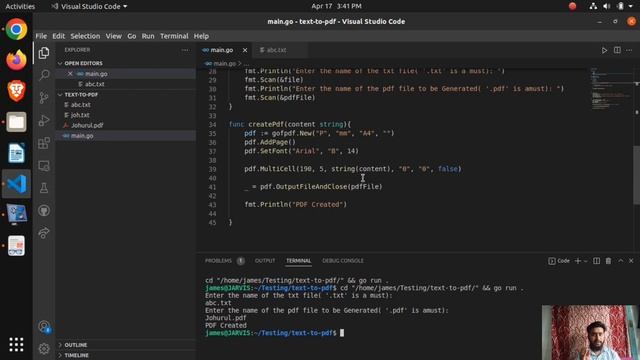The width and height of the screenshot is (640, 360).
Task: Create a new terminal with plus icon
Action: tap(578, 261)
